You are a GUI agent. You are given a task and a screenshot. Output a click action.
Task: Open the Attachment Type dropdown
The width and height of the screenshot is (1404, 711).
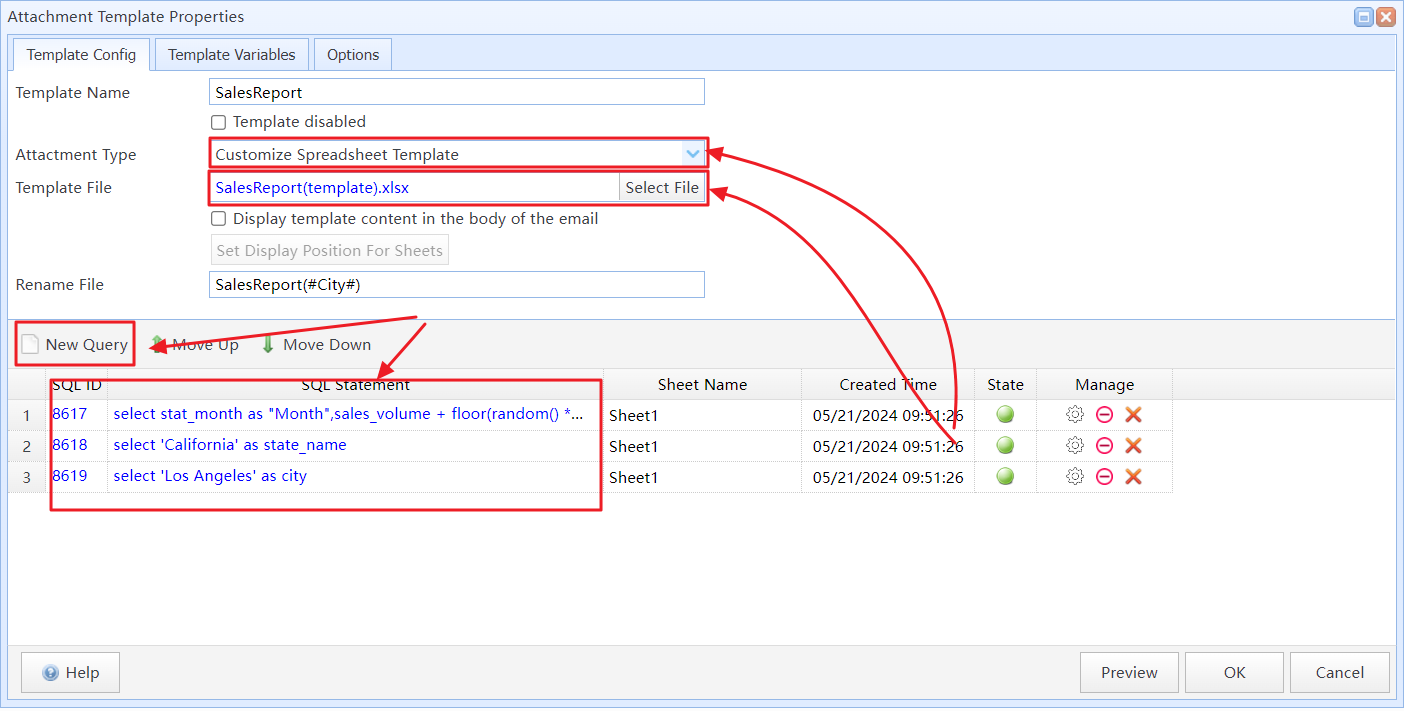pos(693,153)
